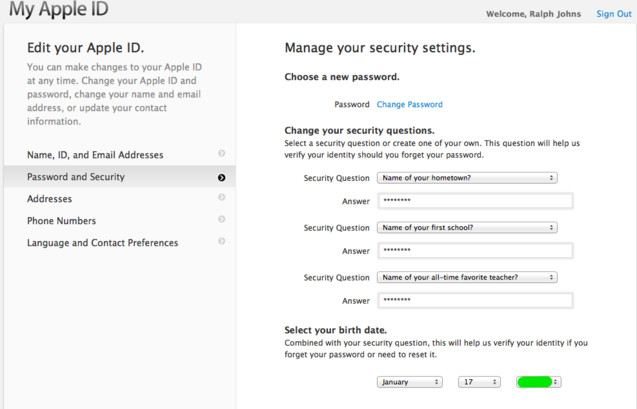Viewport: 637px width, 409px height.
Task: Open Language and Contact Preferences section
Action: click(x=102, y=243)
